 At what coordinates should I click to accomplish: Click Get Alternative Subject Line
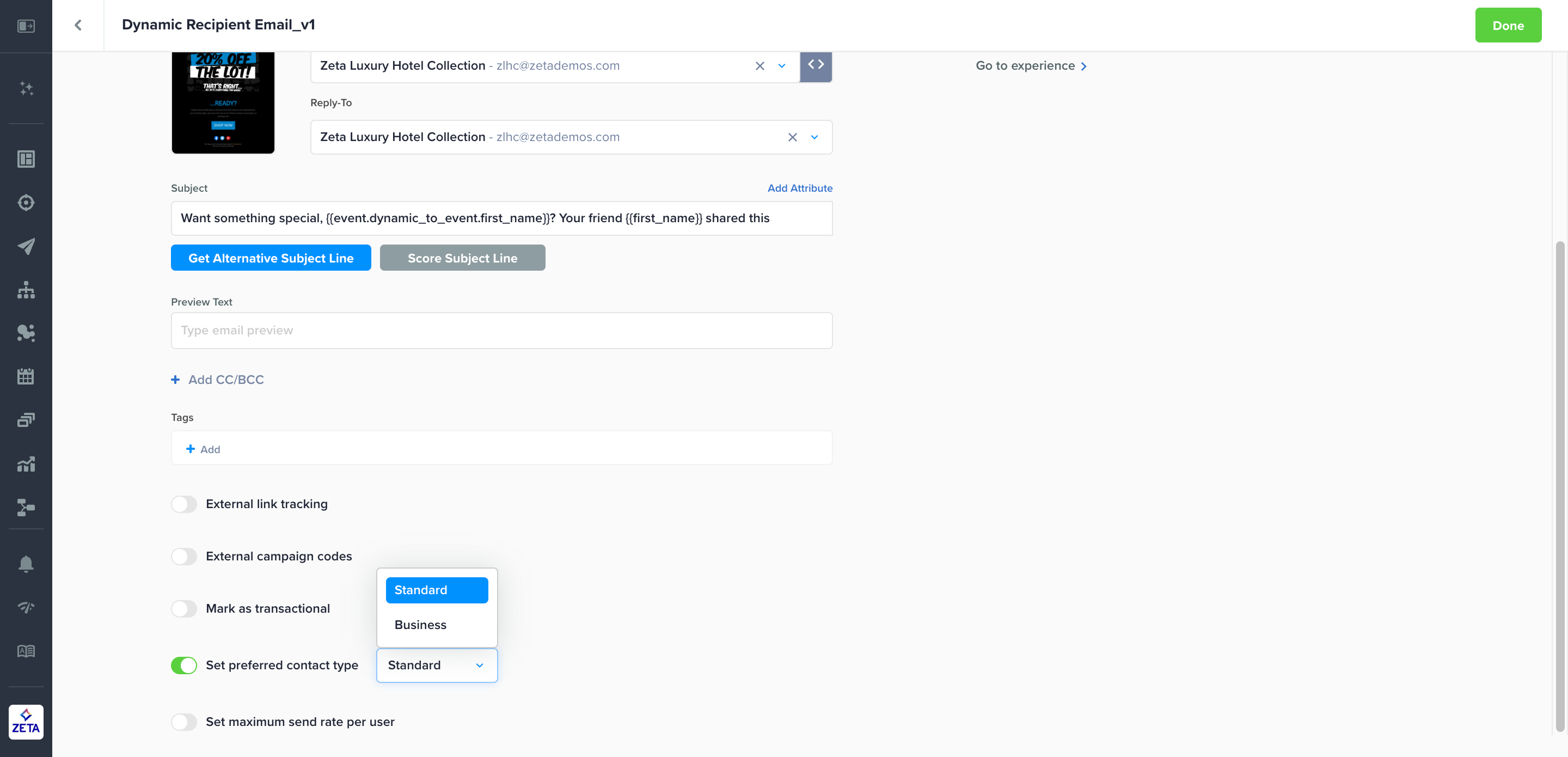(271, 258)
